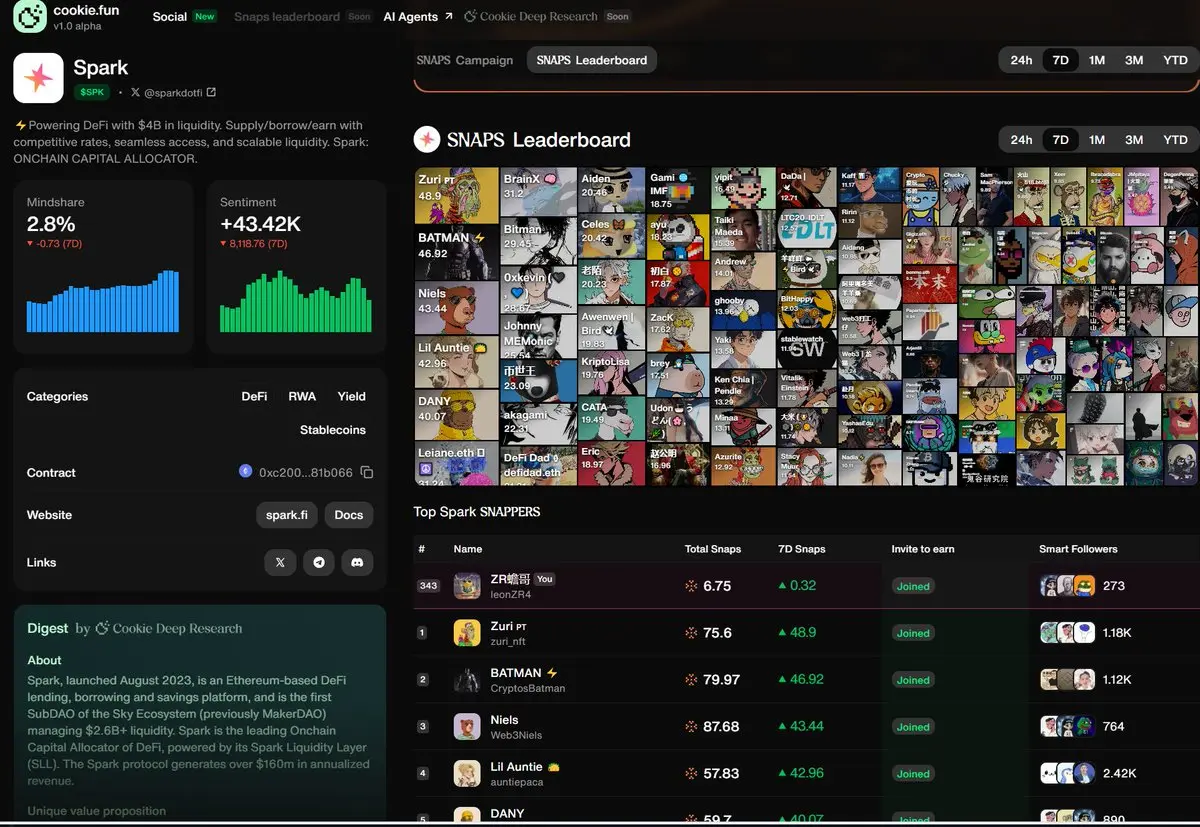1200x827 pixels.
Task: Click the cookie.fun logo icon
Action: [30, 16]
